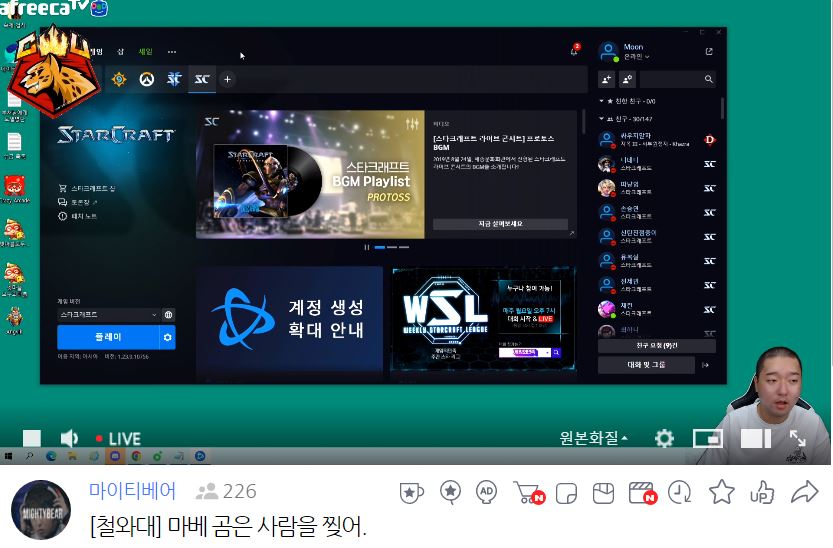
Task: Select the friend playing Diablo in the list
Action: coord(657,140)
